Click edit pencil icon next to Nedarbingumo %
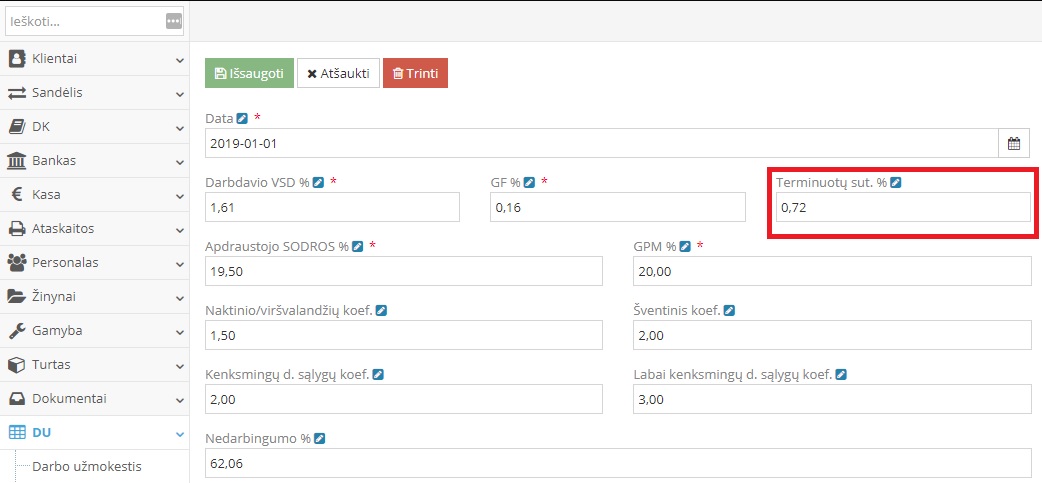This screenshot has height=483, width=1042. pos(319,439)
